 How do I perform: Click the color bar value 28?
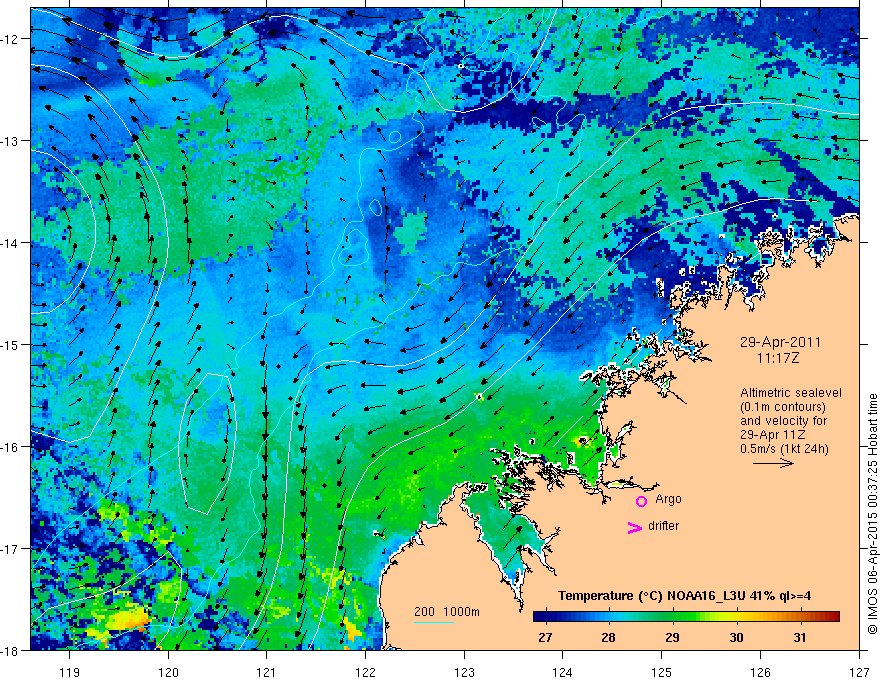coord(608,637)
